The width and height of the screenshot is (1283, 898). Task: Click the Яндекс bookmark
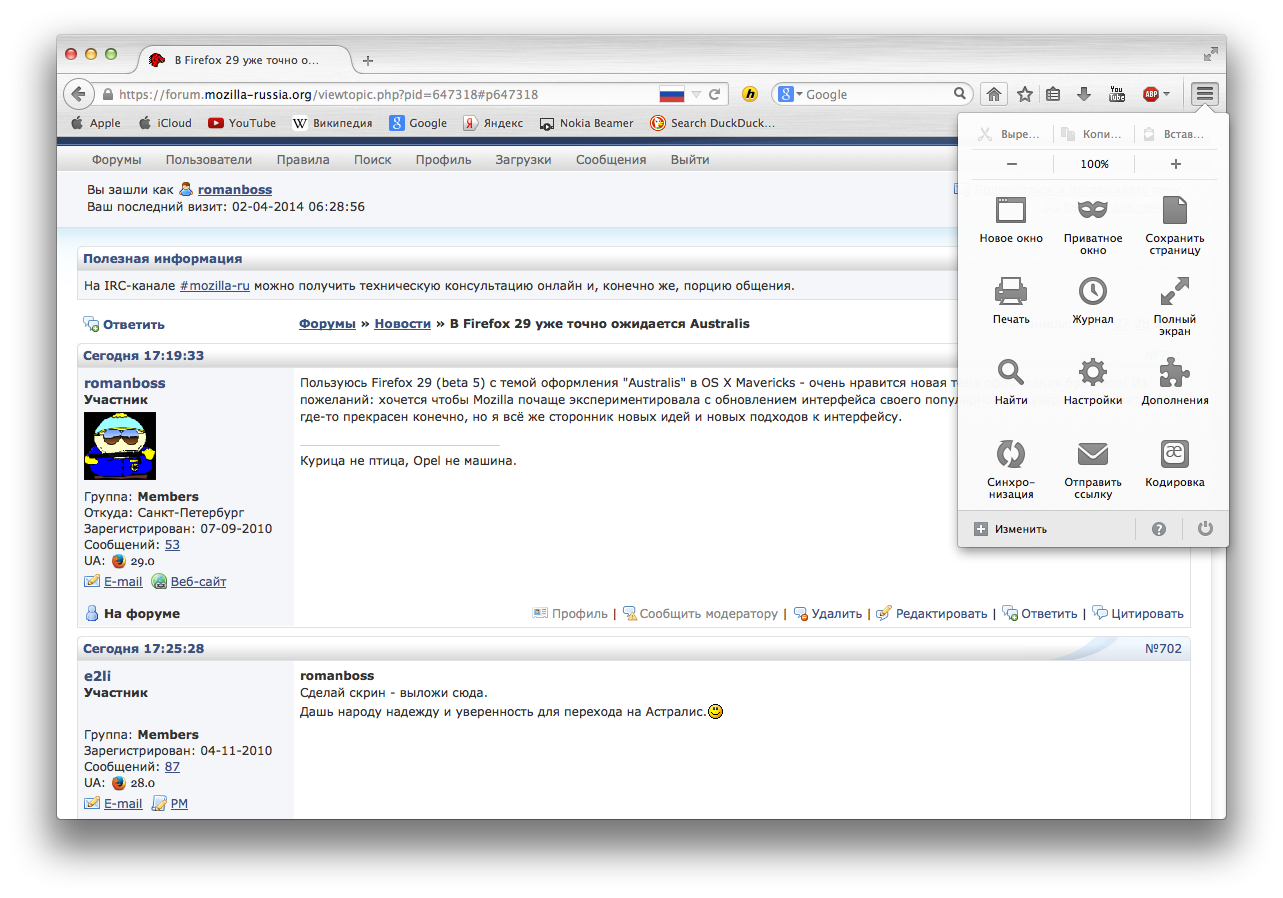click(x=493, y=123)
